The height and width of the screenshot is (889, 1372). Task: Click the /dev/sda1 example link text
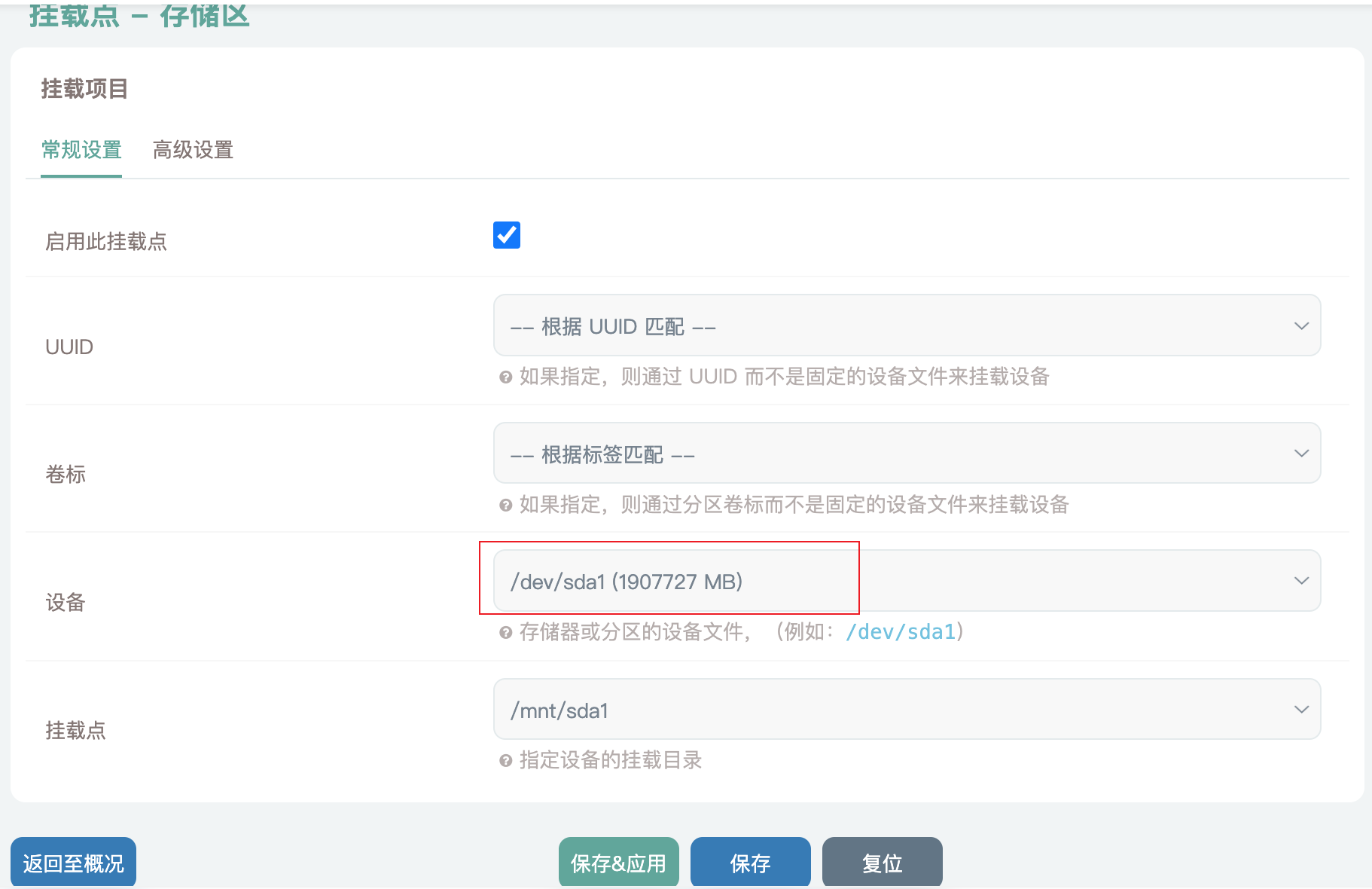[900, 632]
